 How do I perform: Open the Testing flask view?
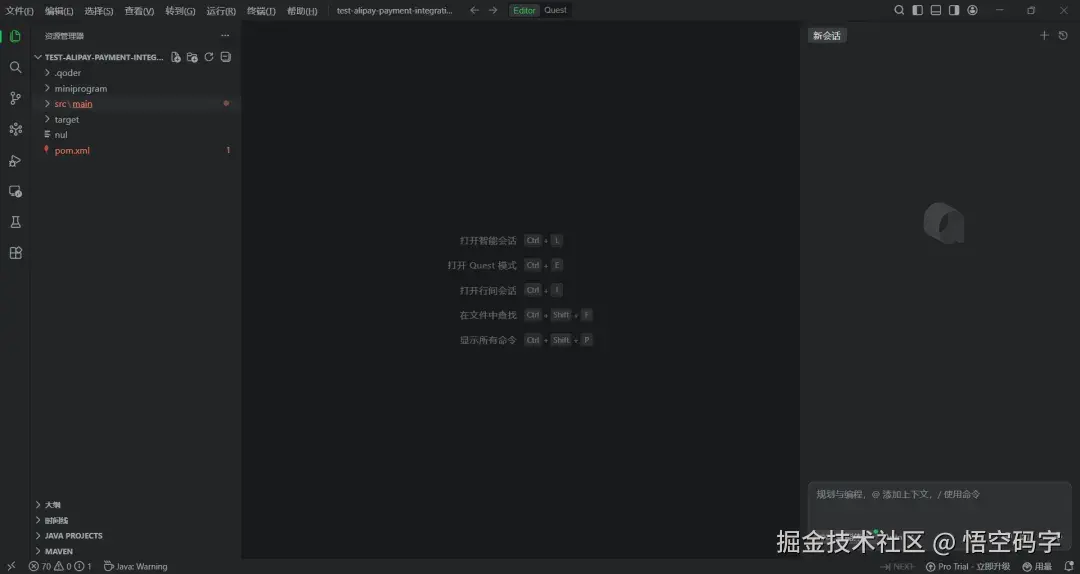pyautogui.click(x=15, y=222)
